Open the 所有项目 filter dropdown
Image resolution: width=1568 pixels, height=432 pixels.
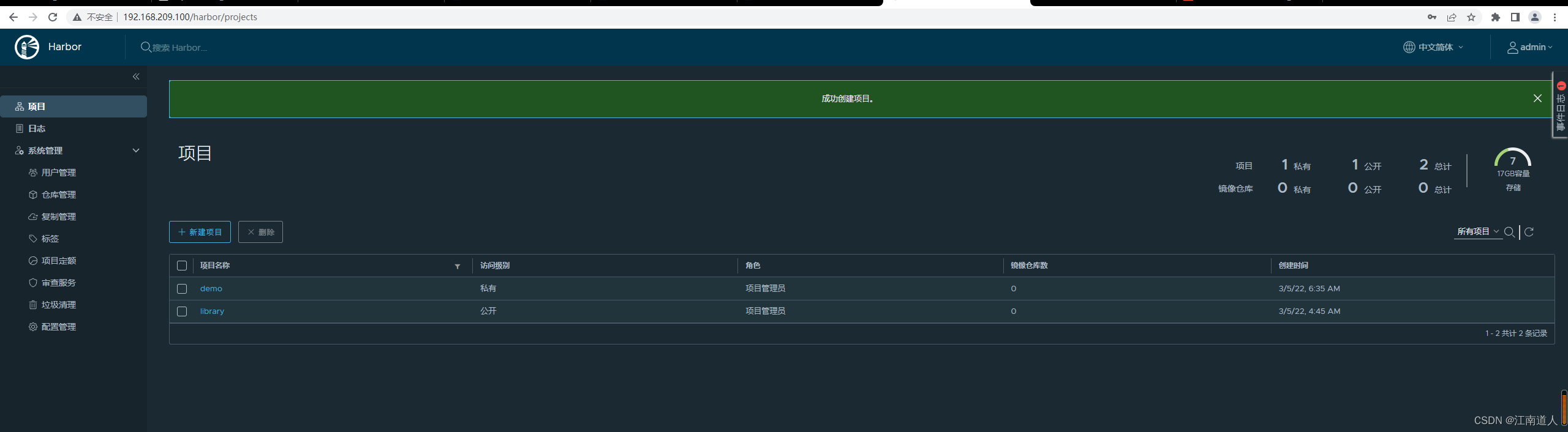1478,231
